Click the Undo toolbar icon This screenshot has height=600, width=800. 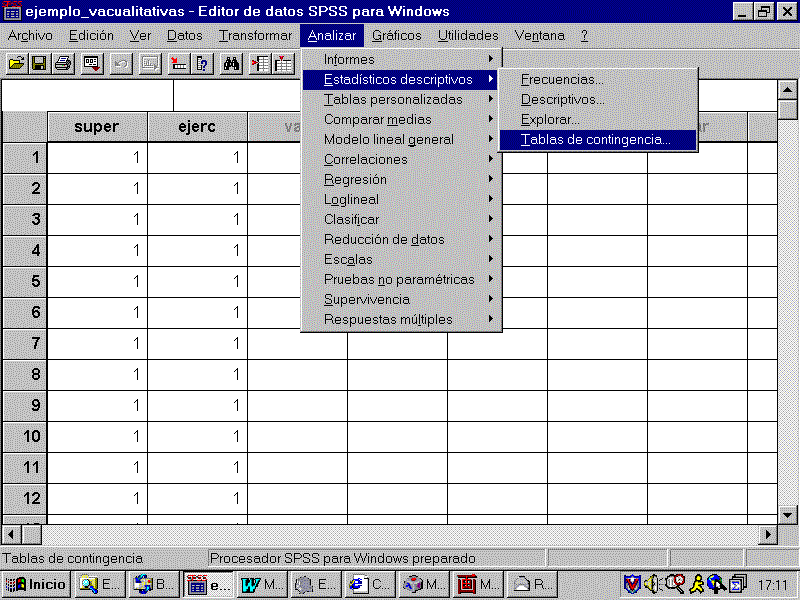click(121, 64)
